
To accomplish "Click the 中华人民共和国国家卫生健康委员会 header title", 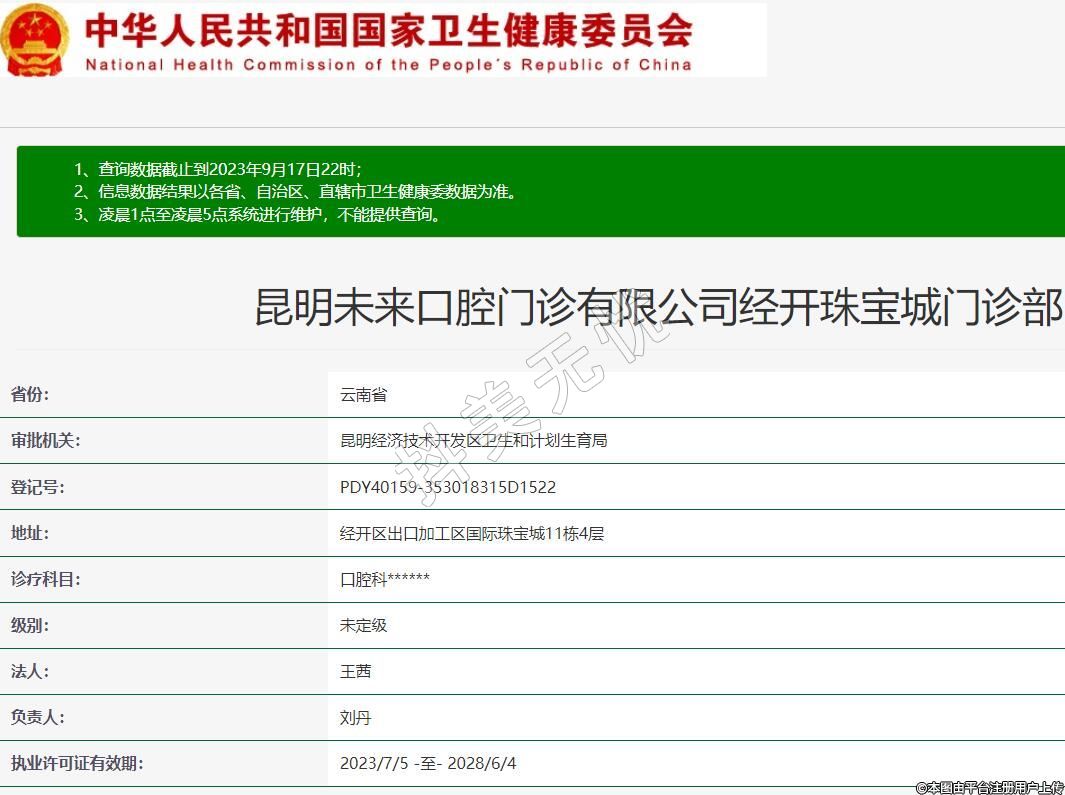I will coord(388,30).
